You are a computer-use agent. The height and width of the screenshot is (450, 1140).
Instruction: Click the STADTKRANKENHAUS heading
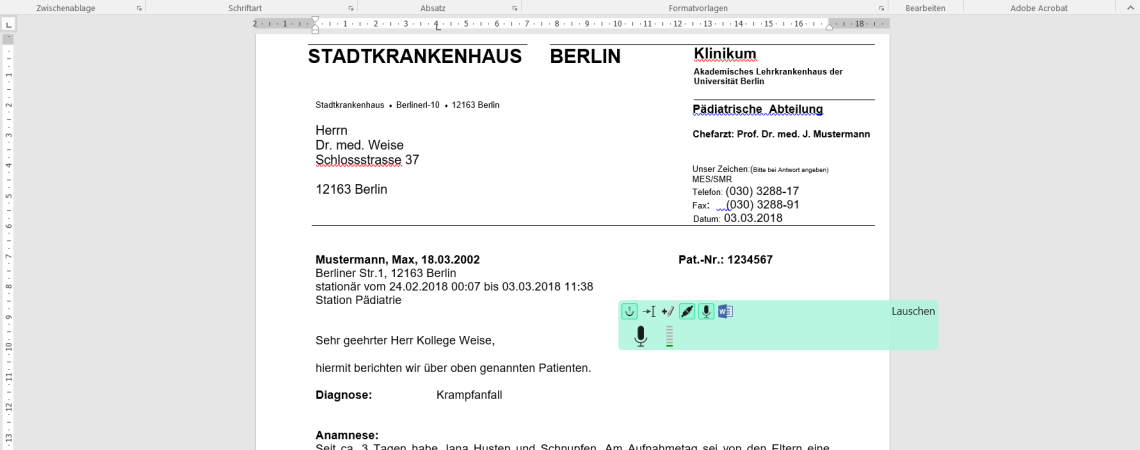click(415, 57)
